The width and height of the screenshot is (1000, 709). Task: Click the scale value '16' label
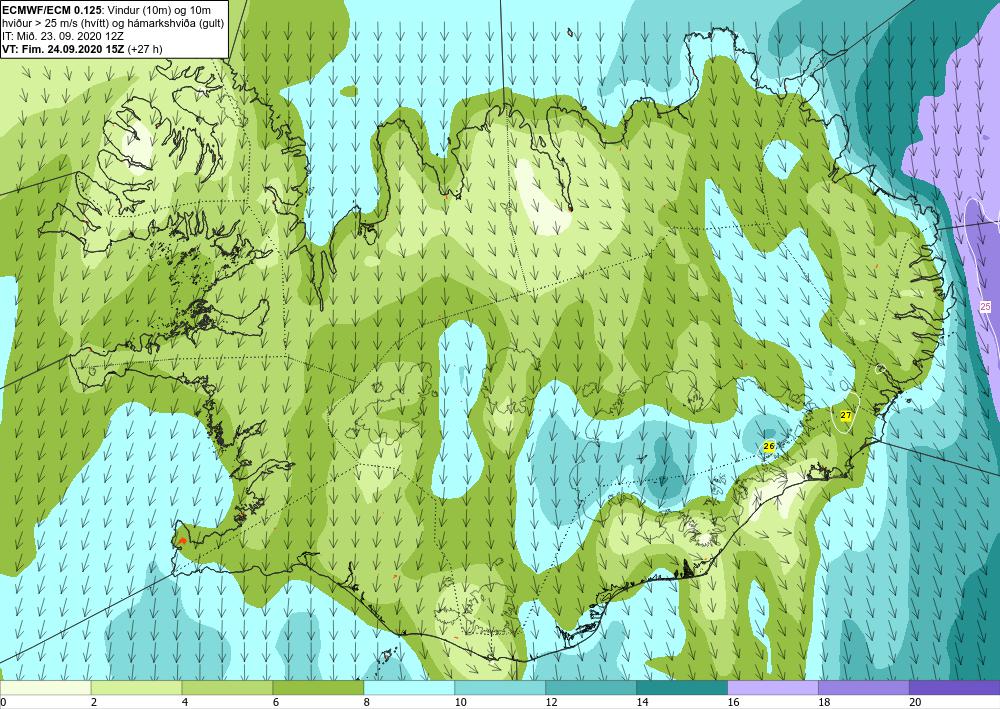tap(733, 703)
